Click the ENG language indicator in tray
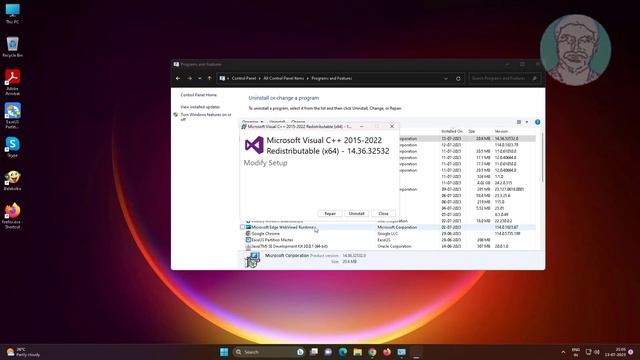 coord(576,352)
